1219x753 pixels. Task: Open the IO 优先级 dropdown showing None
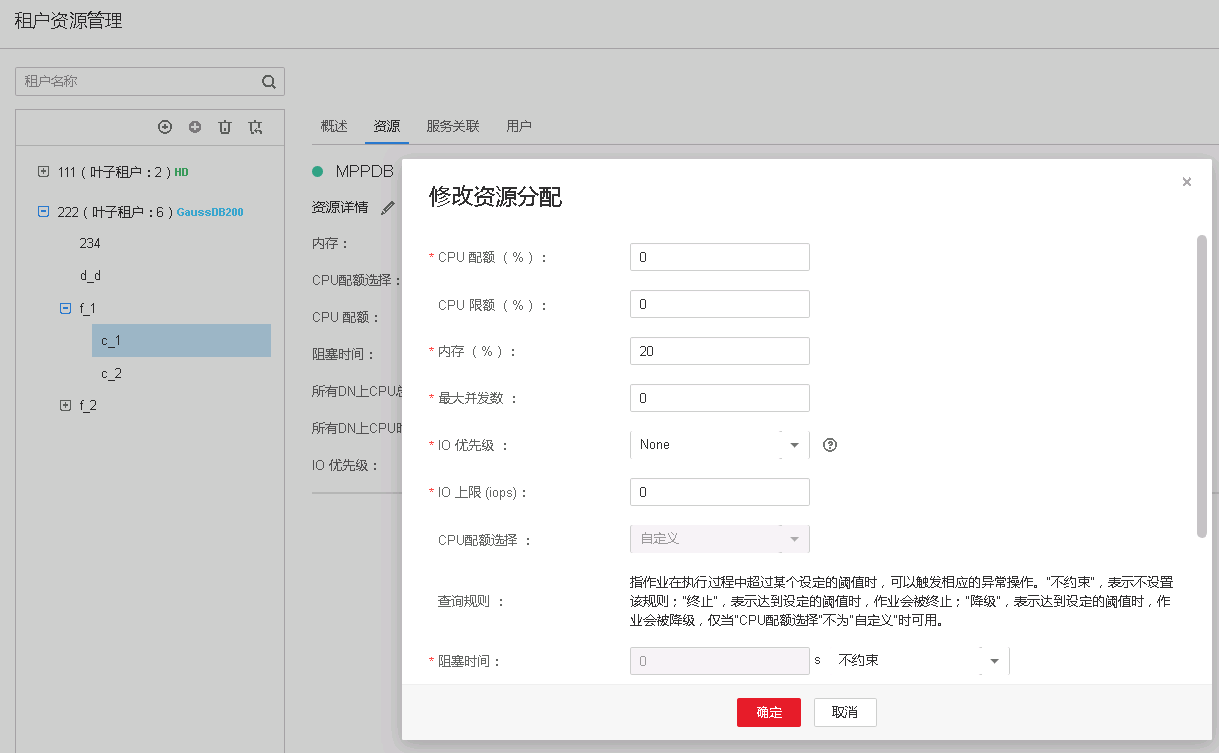[x=719, y=445]
